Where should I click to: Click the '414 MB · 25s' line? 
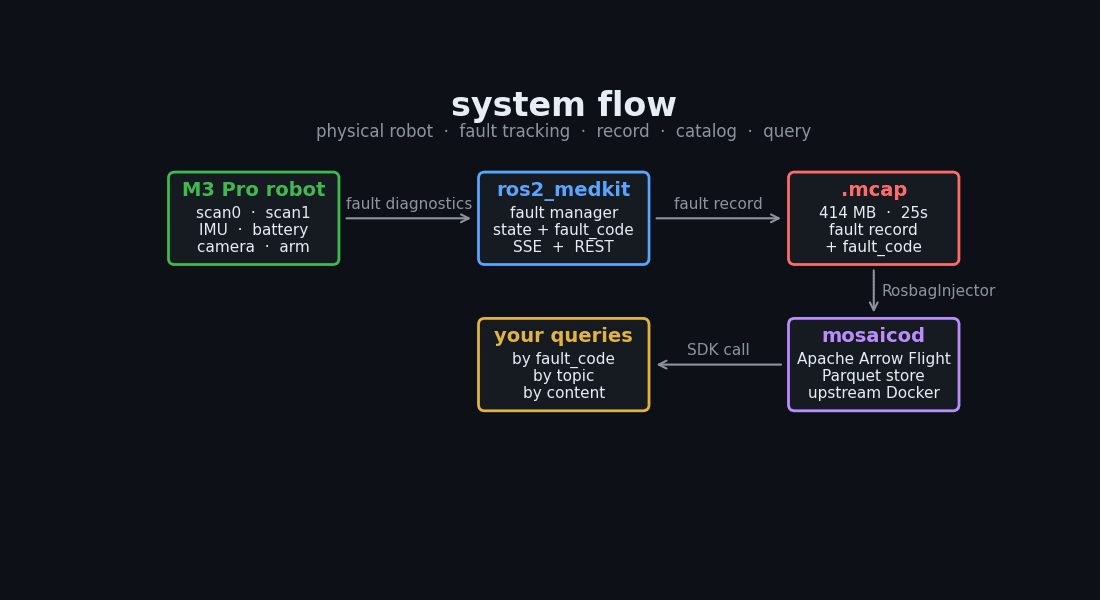(x=873, y=213)
